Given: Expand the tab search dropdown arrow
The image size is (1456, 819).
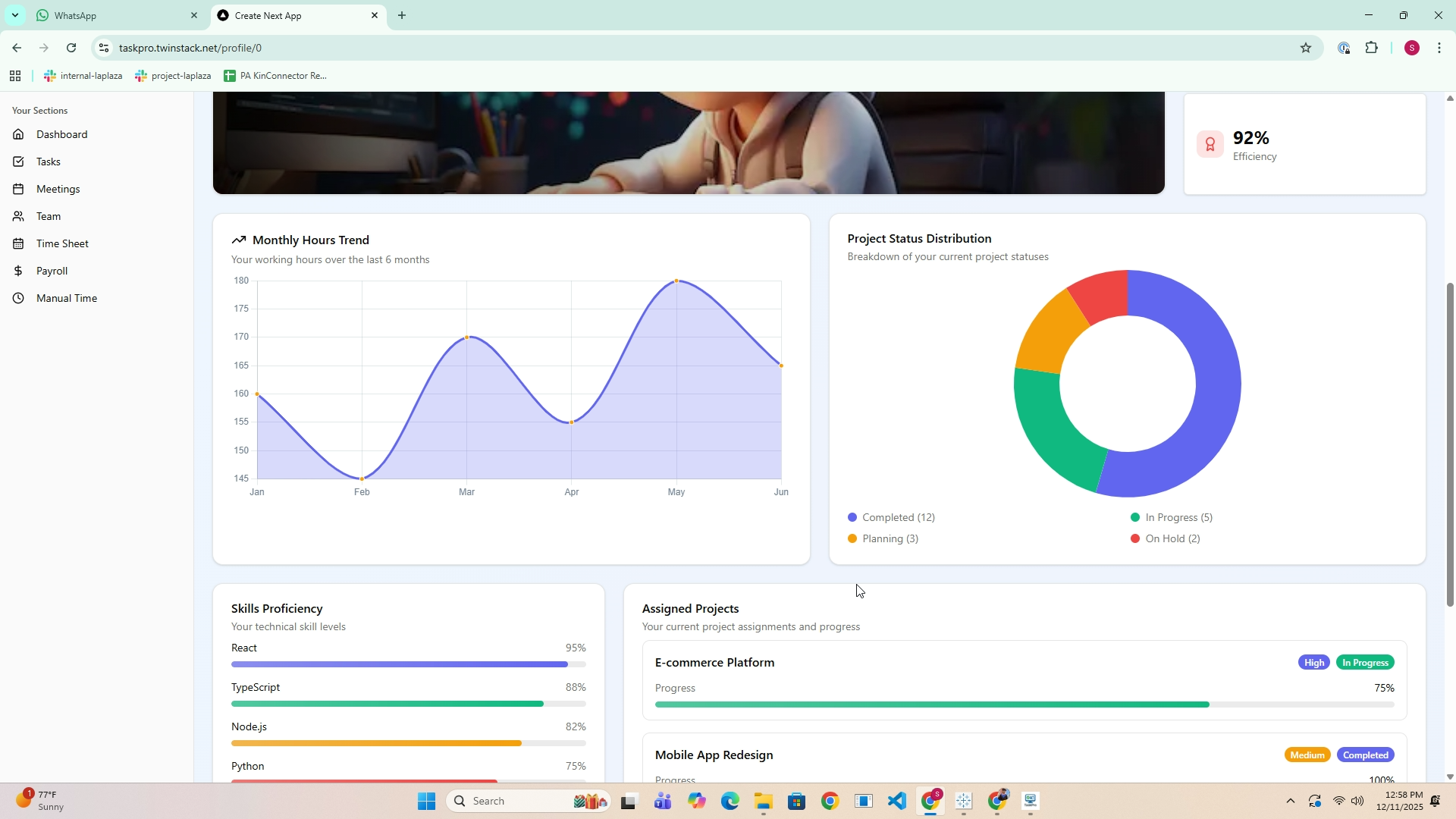Looking at the screenshot, I should 14,15.
